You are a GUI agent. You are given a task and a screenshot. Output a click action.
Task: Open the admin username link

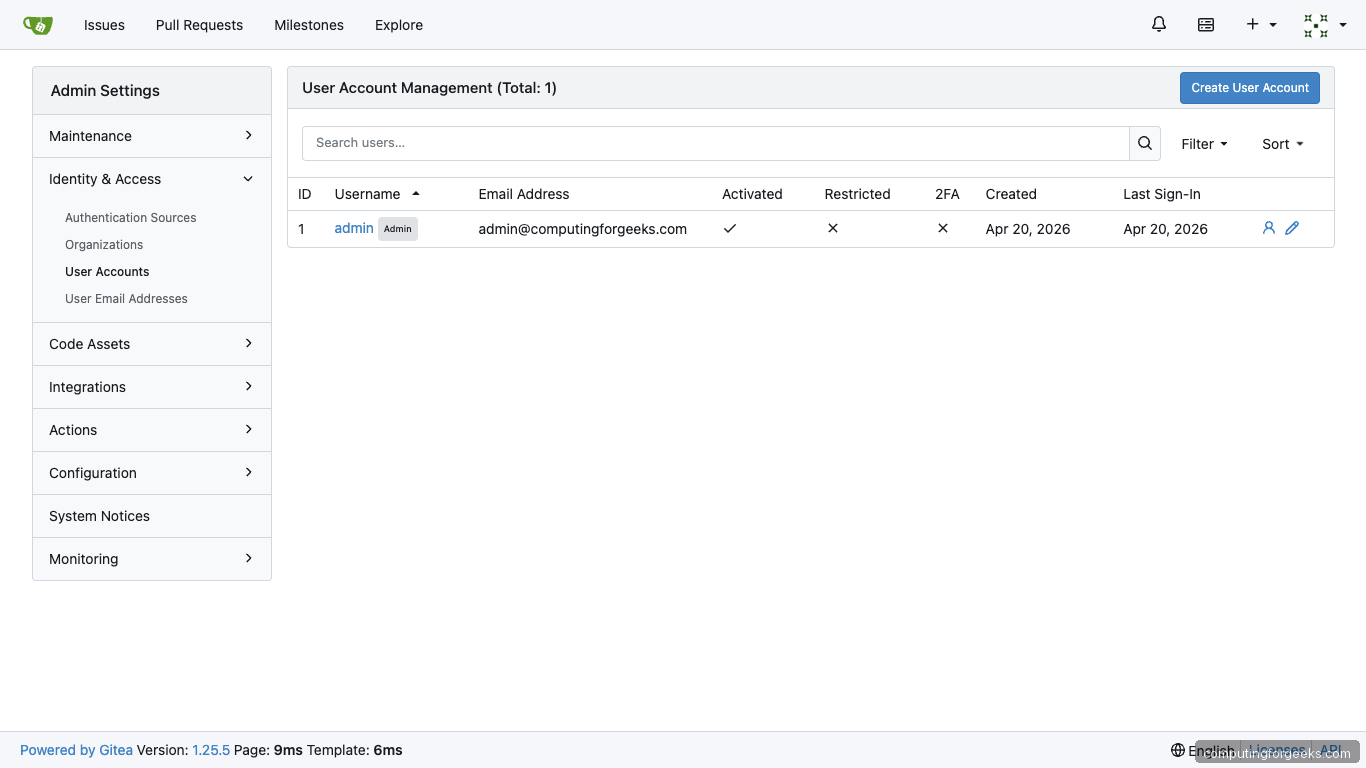(x=353, y=228)
